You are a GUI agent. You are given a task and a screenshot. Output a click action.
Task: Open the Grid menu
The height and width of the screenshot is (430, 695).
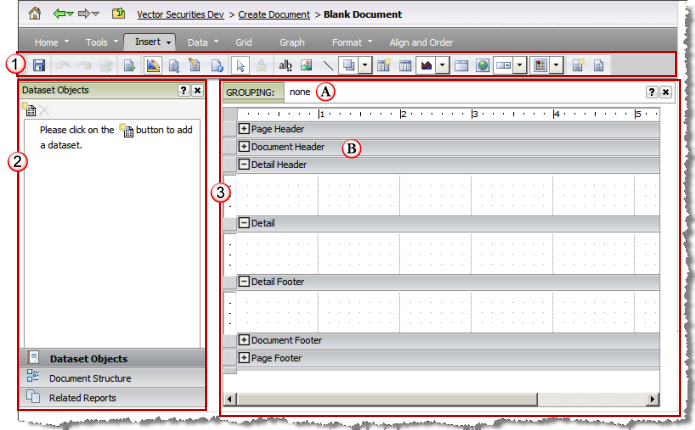(244, 43)
